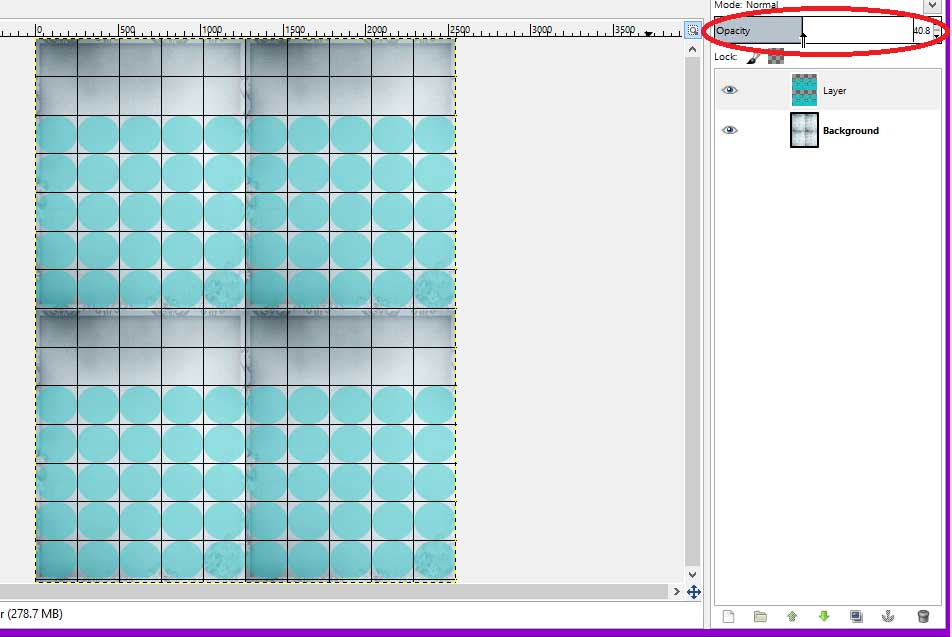The height and width of the screenshot is (637, 952).
Task: Select the layer named Layer
Action: pos(834,90)
